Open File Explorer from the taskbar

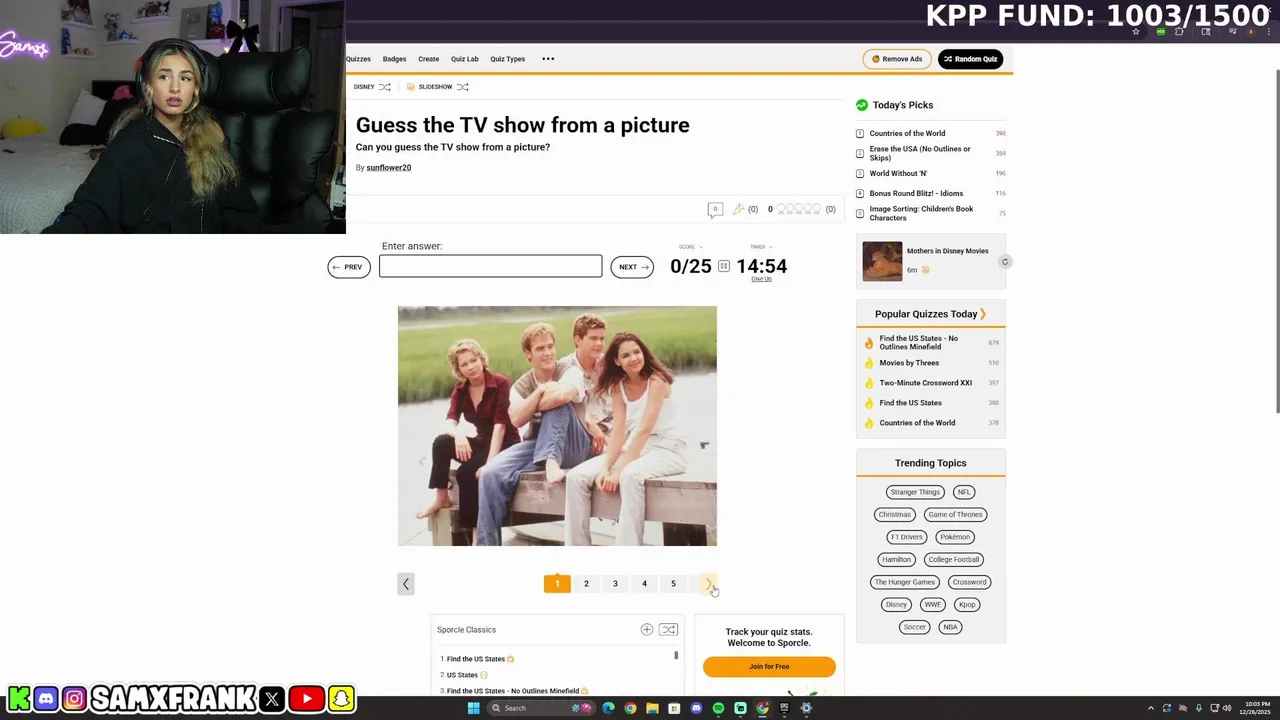click(x=652, y=708)
